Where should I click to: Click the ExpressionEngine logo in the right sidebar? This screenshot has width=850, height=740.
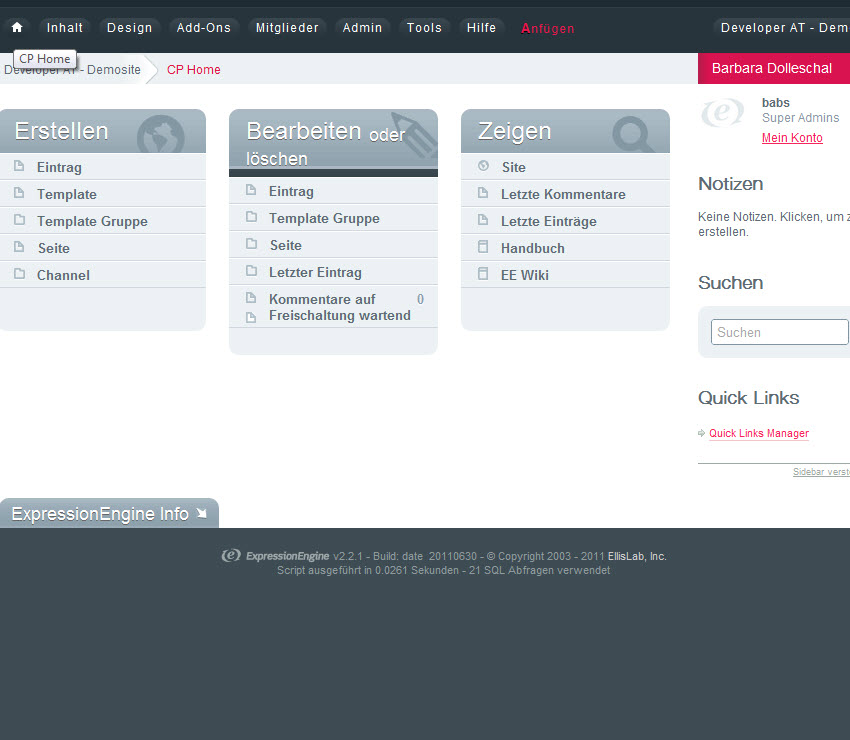(x=722, y=113)
